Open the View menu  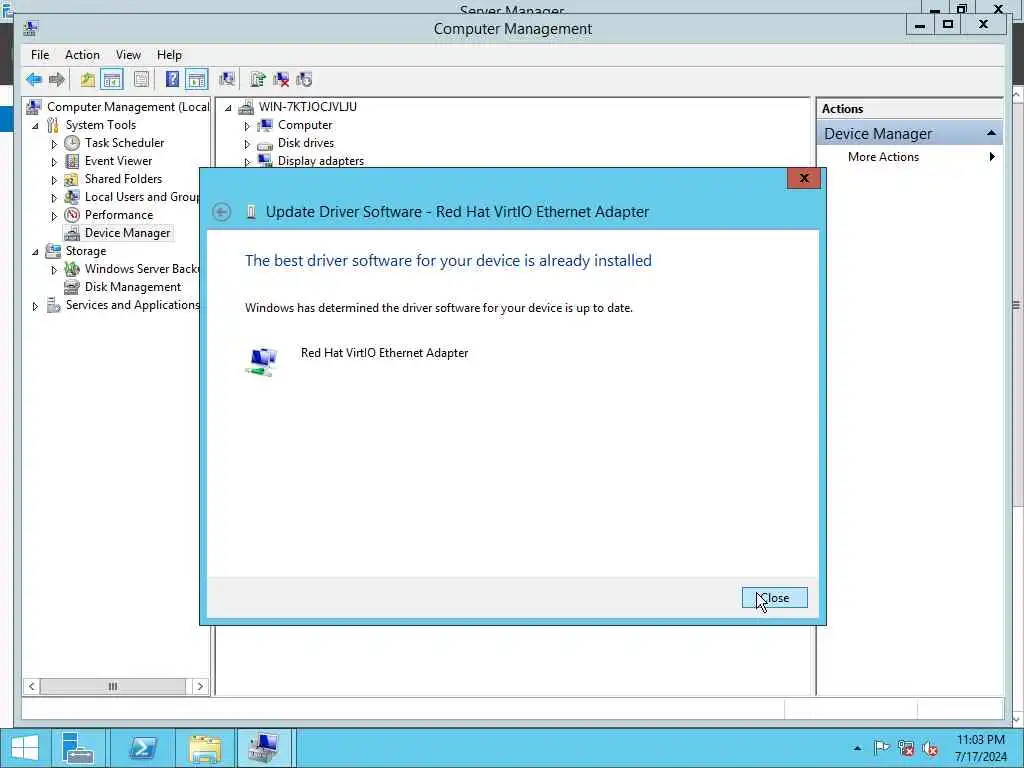click(x=128, y=55)
